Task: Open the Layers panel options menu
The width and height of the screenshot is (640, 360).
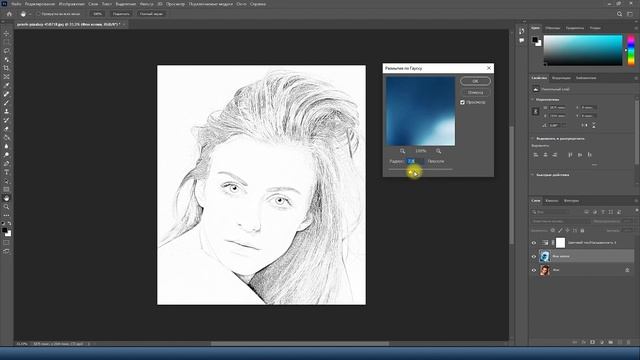Action: pyautogui.click(x=636, y=201)
